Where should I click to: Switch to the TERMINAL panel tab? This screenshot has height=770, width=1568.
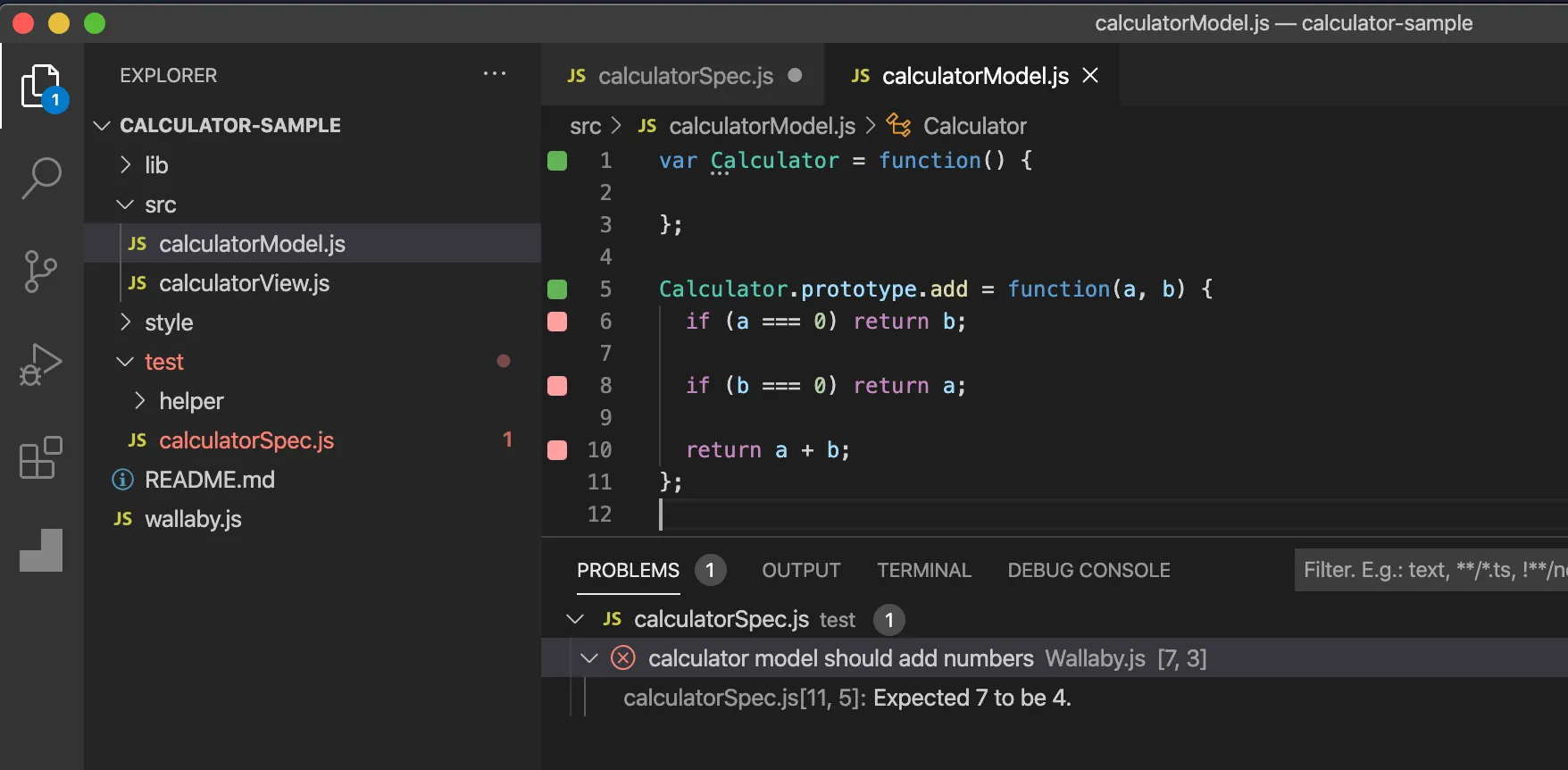click(924, 570)
